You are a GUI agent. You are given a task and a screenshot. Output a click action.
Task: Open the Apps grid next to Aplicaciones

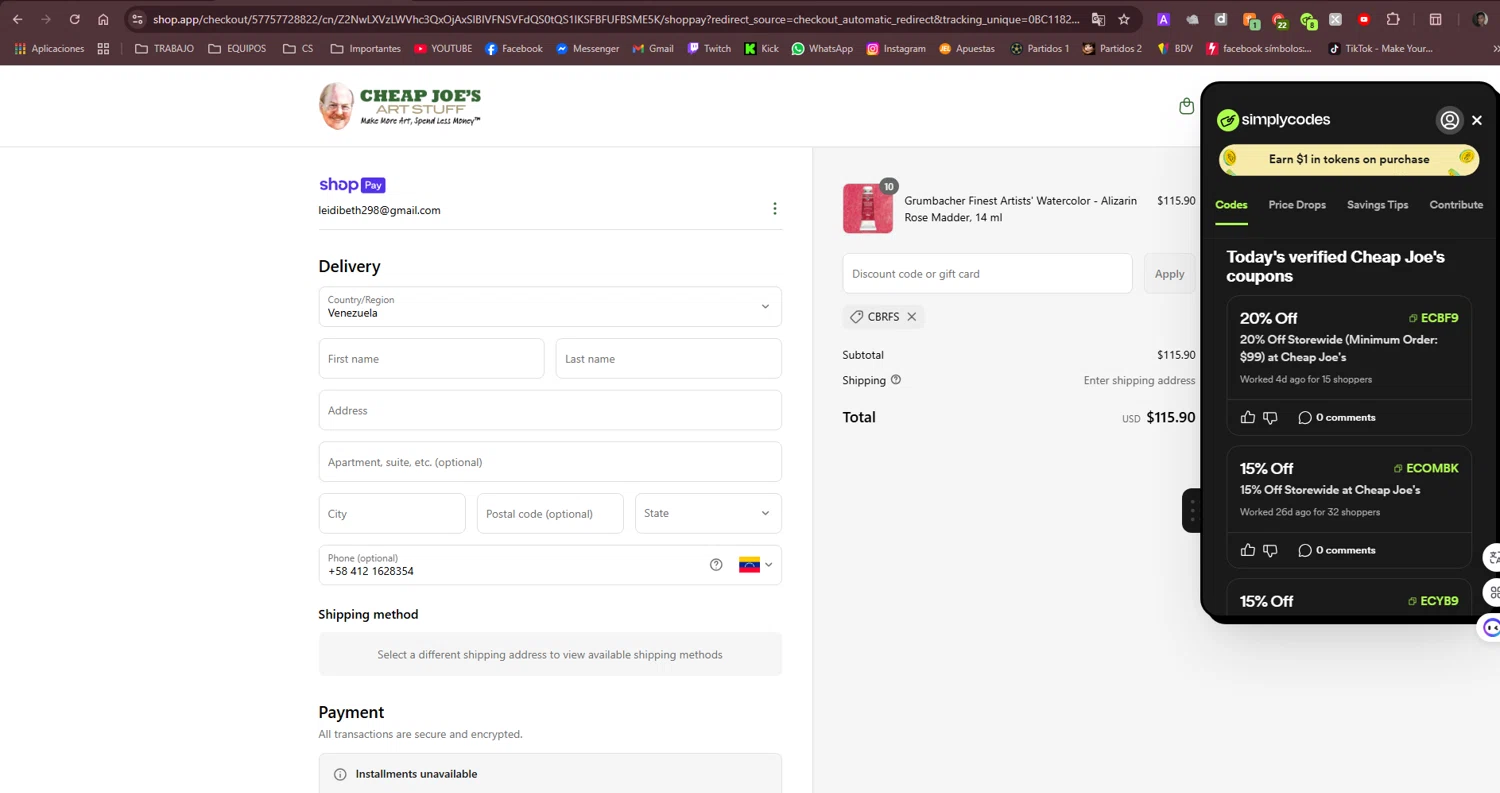[103, 48]
